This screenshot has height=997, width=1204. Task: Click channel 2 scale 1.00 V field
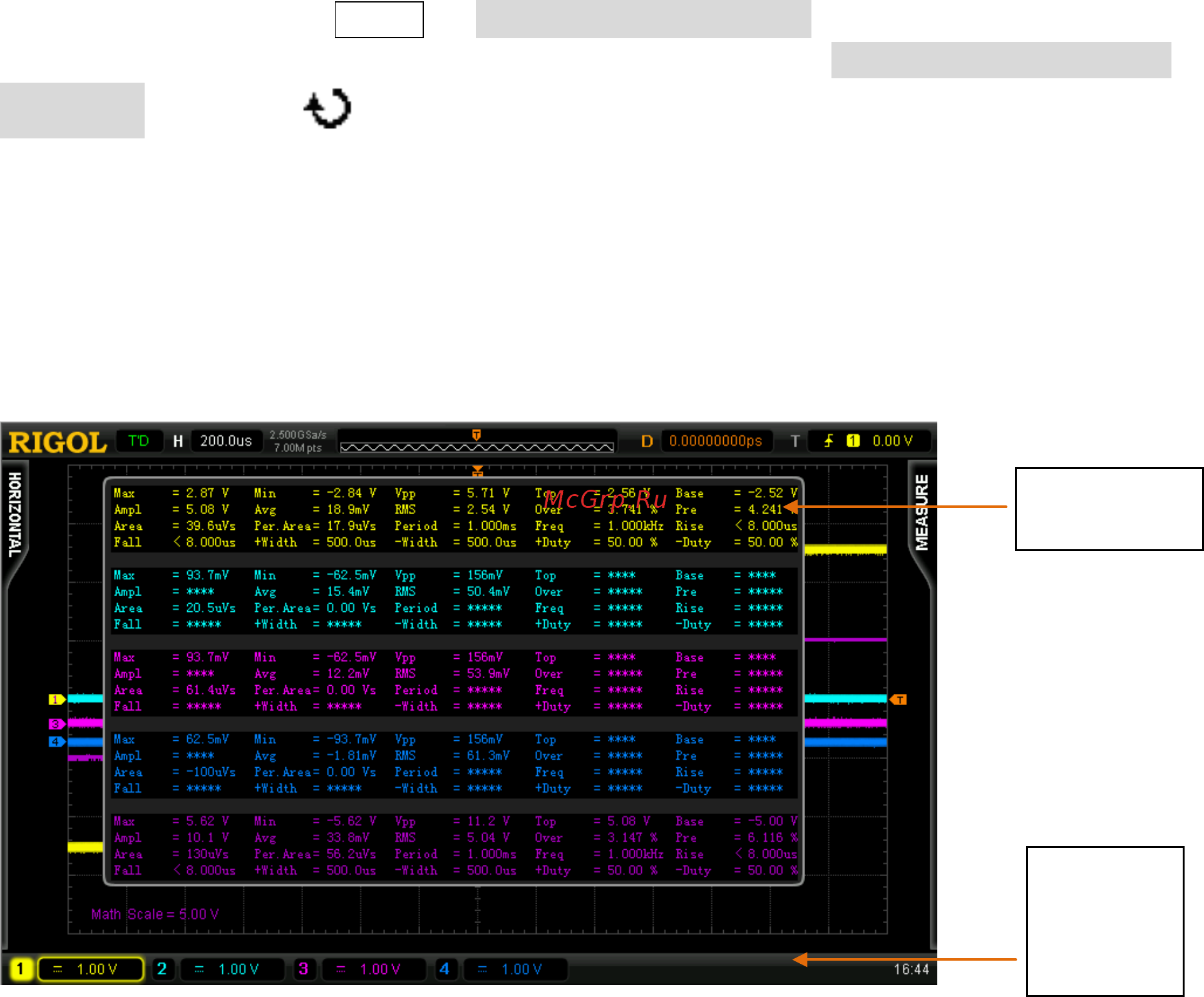[x=232, y=969]
